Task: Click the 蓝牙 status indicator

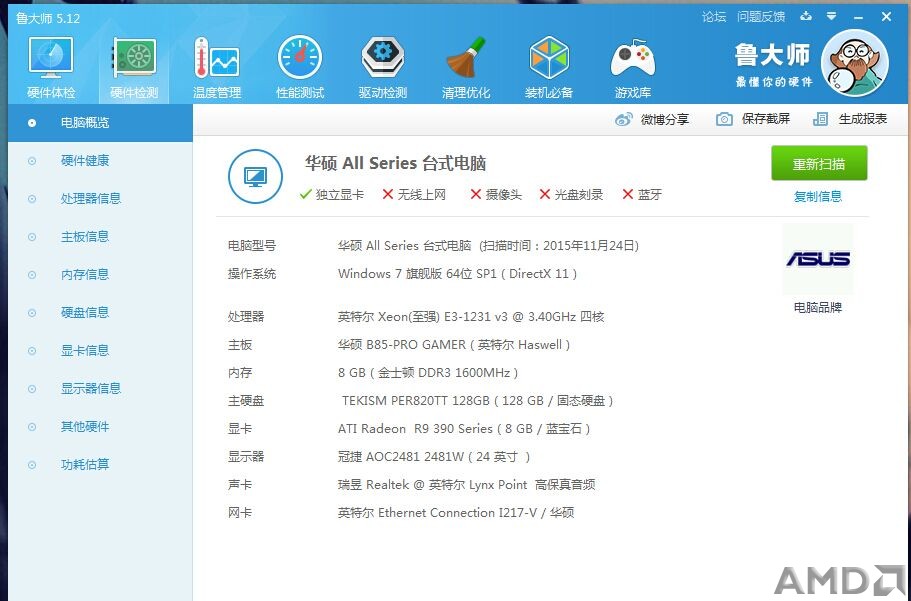Action: tap(642, 195)
